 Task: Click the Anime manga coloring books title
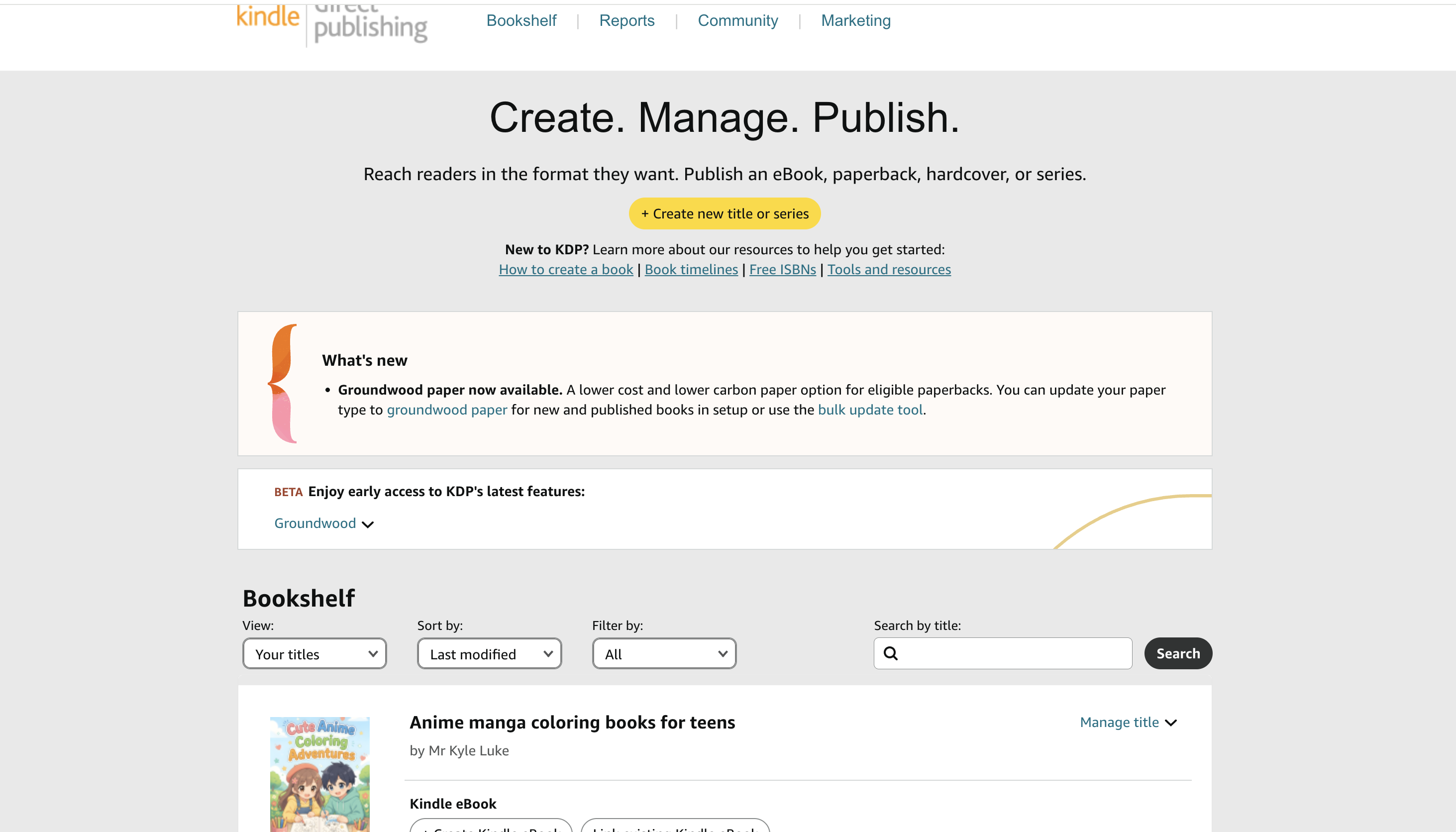coord(572,723)
